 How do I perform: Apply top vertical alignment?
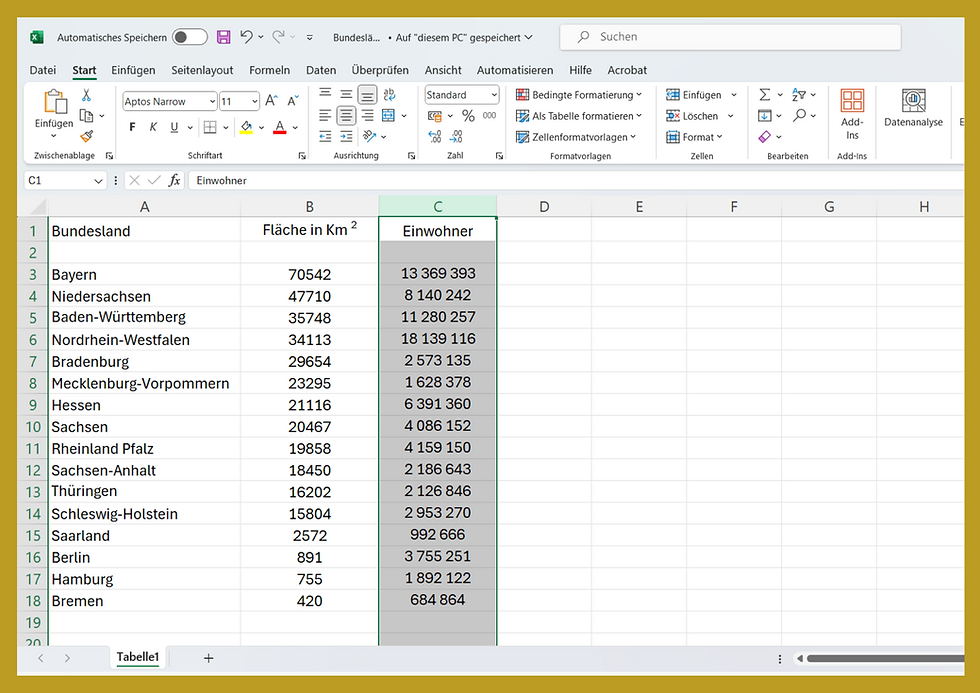click(325, 94)
